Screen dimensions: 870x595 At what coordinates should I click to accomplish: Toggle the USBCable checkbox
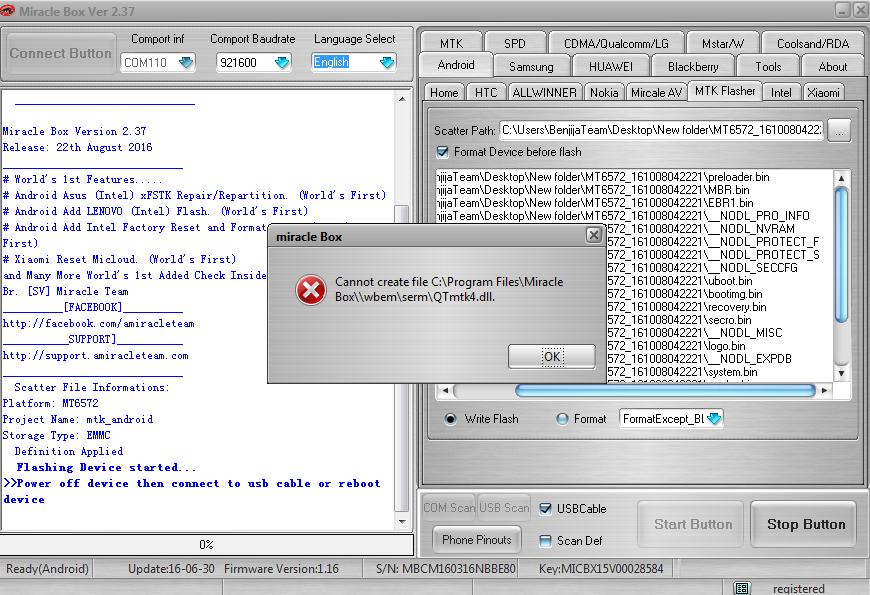pyautogui.click(x=545, y=509)
